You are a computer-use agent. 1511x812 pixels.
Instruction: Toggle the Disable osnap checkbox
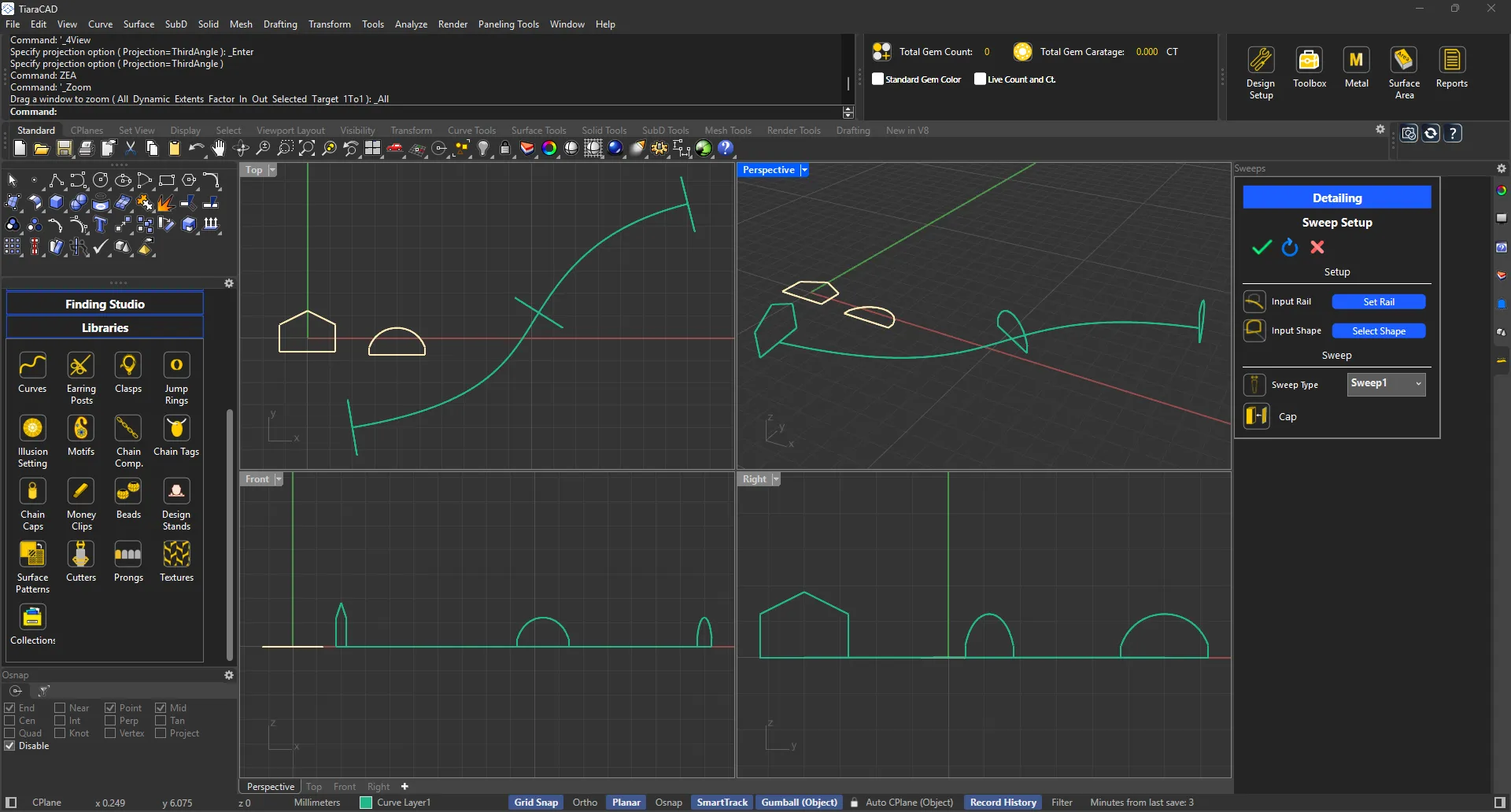click(10, 746)
